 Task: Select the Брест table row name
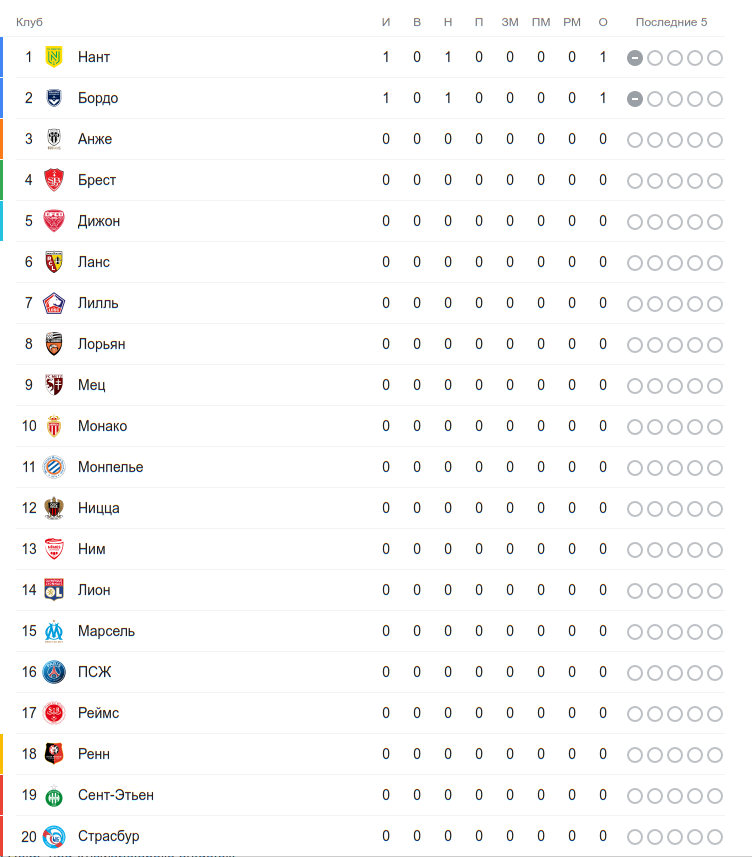[x=97, y=180]
